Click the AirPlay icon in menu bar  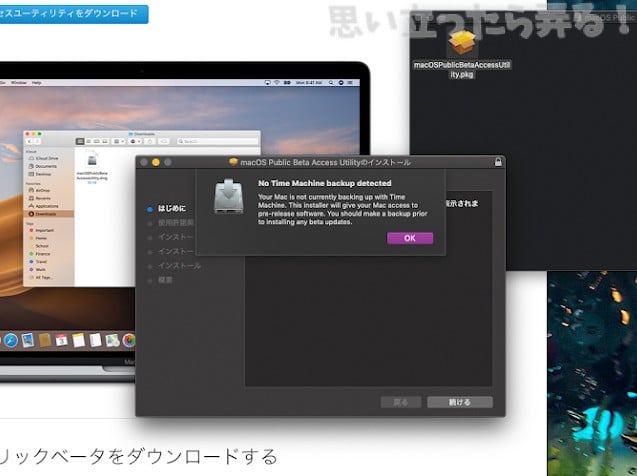coord(267,82)
